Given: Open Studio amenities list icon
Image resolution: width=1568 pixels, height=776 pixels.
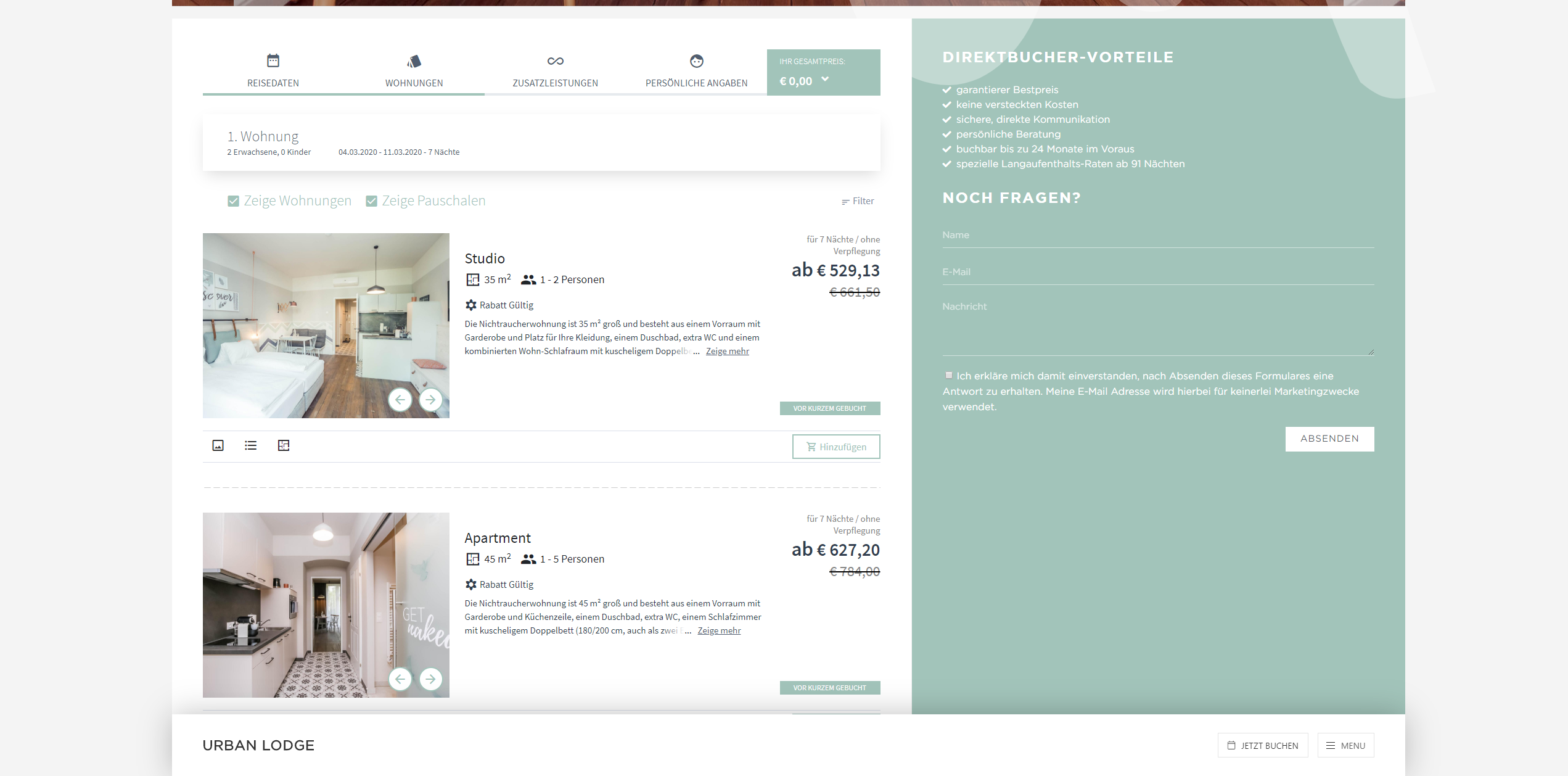Looking at the screenshot, I should click(x=251, y=445).
